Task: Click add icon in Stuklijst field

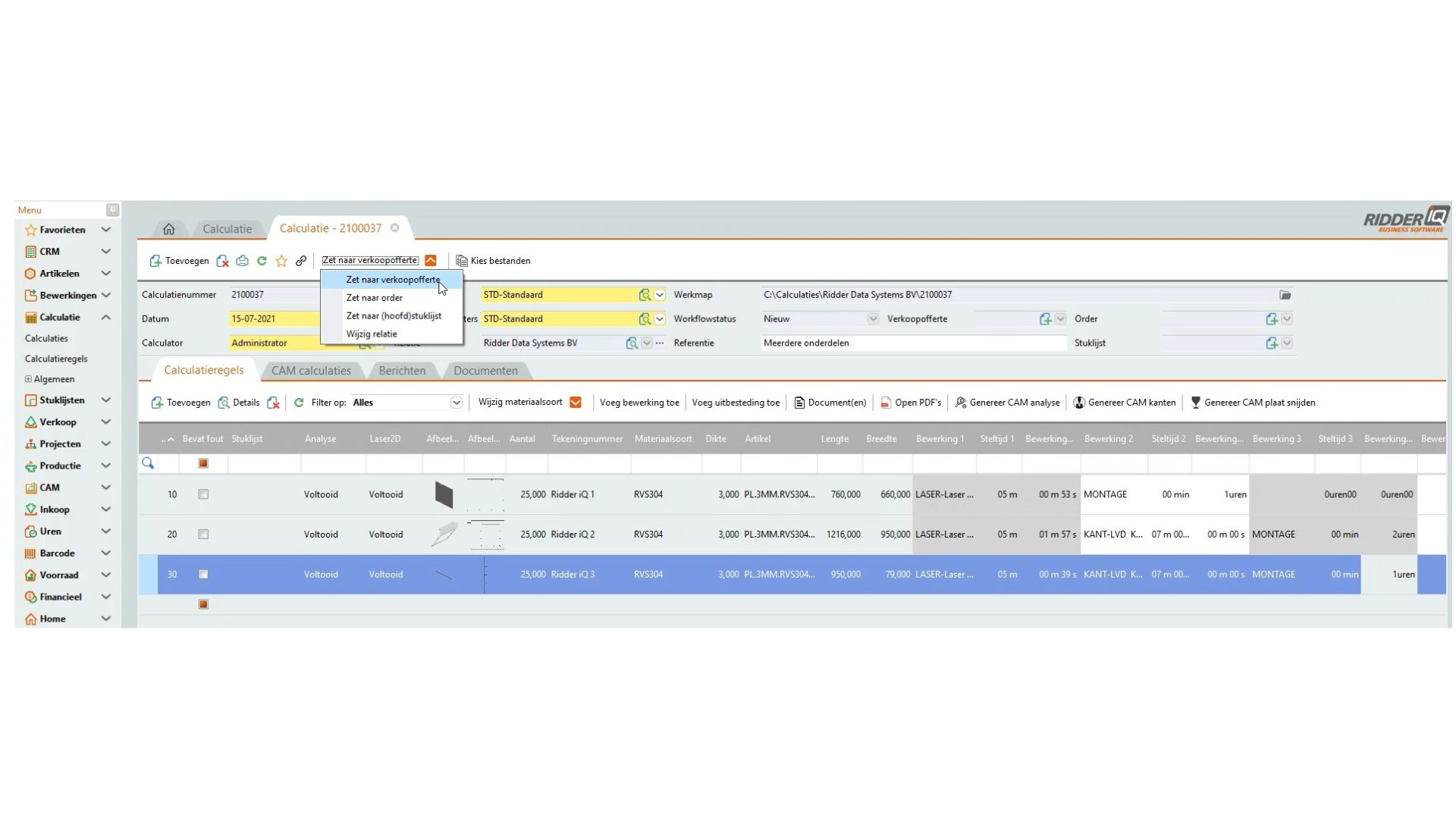Action: (1272, 343)
